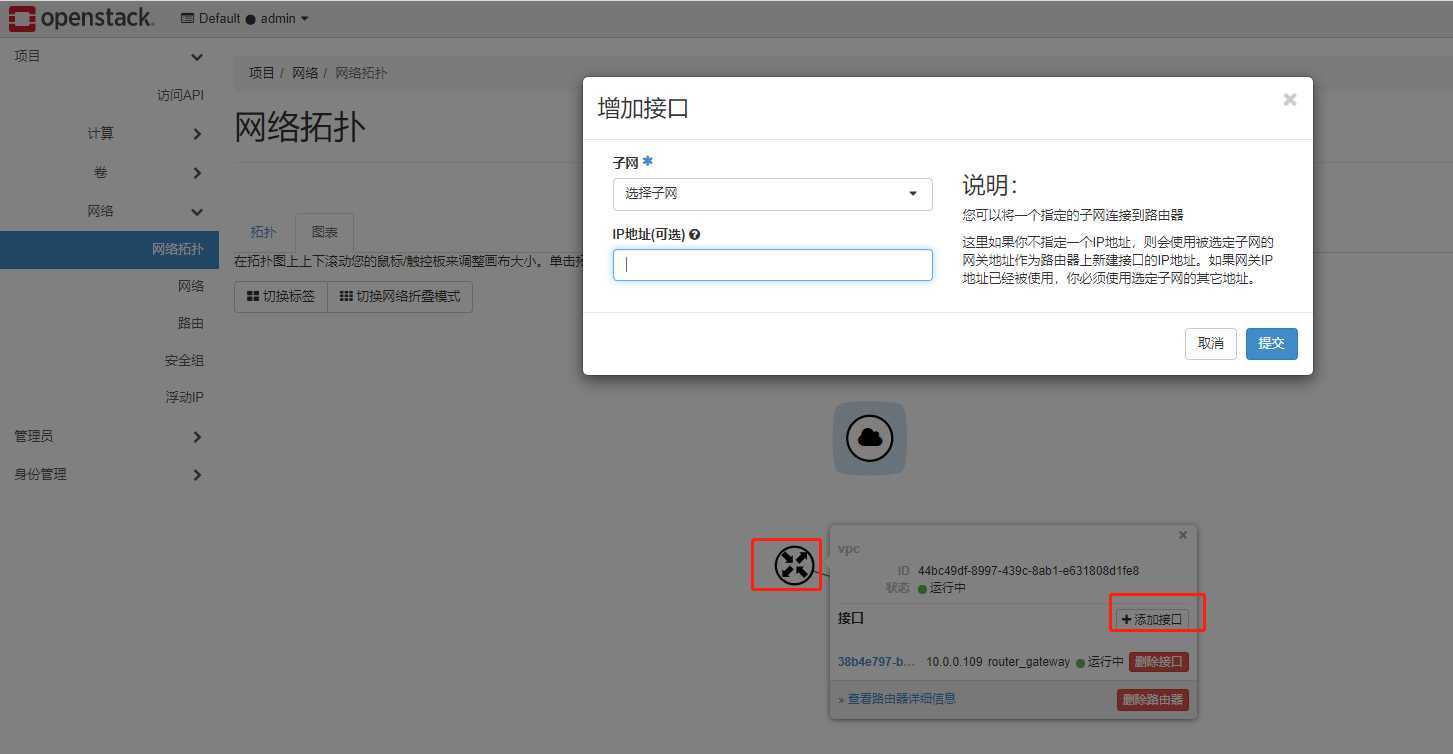Viewport: 1453px width, 754px height.
Task: Close the vpc router popup
Action: [1183, 535]
